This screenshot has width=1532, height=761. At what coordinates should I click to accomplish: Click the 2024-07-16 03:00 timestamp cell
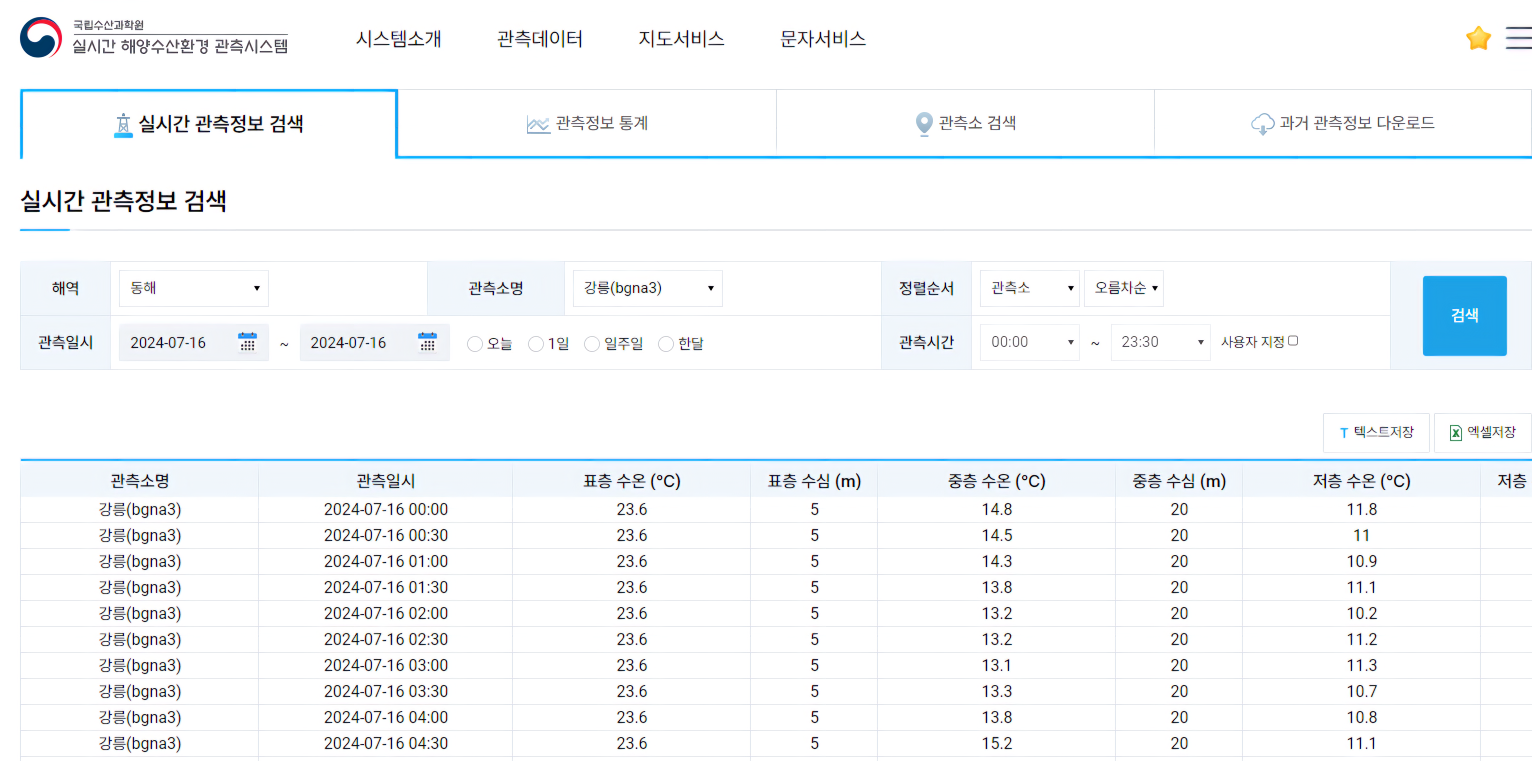click(386, 666)
